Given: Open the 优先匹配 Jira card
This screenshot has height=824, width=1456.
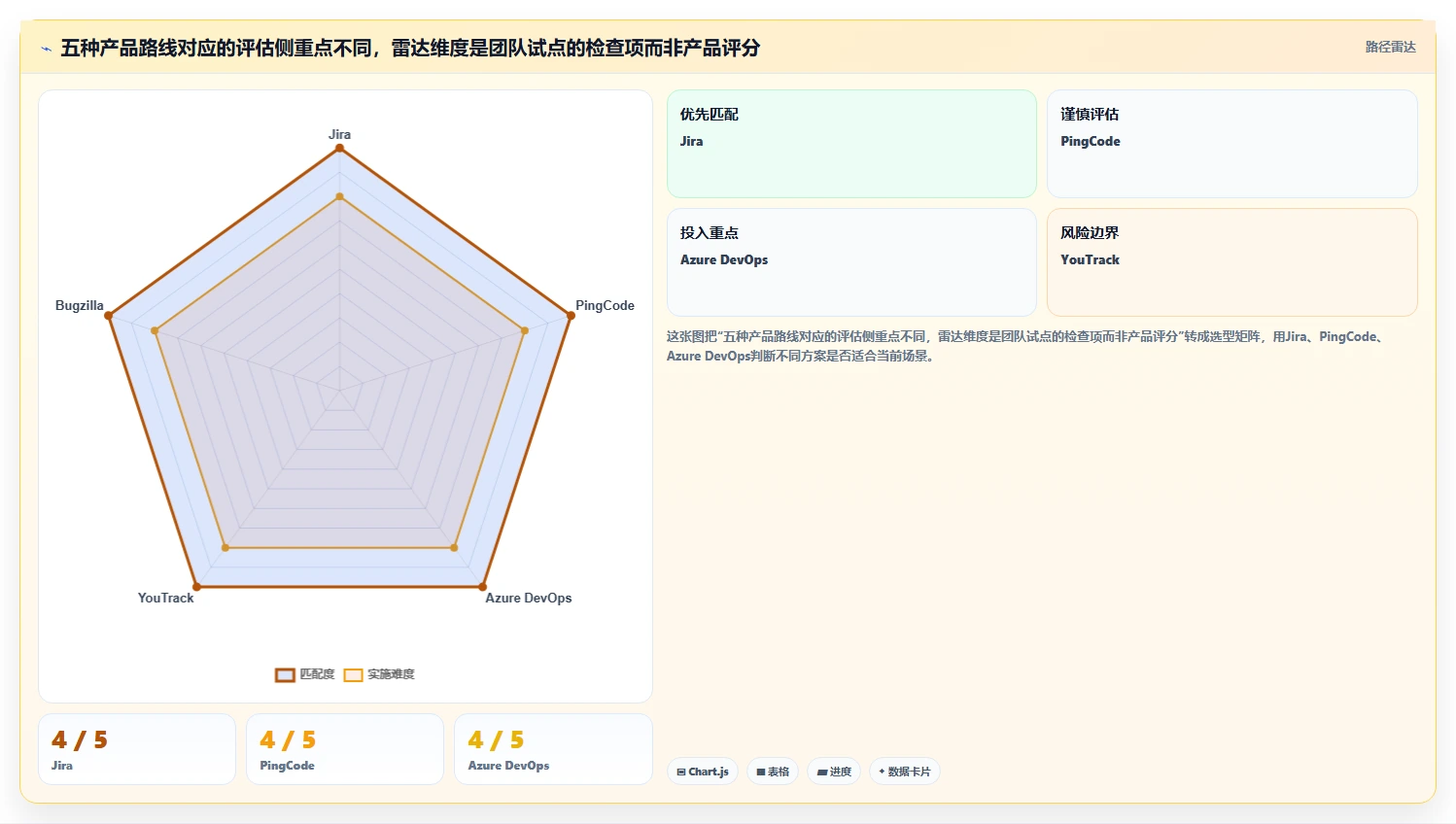Looking at the screenshot, I should [851, 144].
